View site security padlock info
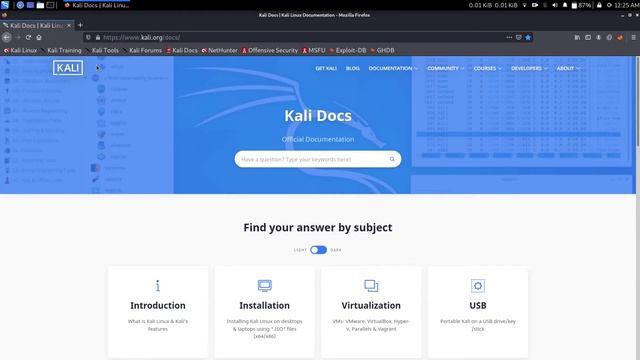Viewport: 640px width, 360px height. (98, 37)
